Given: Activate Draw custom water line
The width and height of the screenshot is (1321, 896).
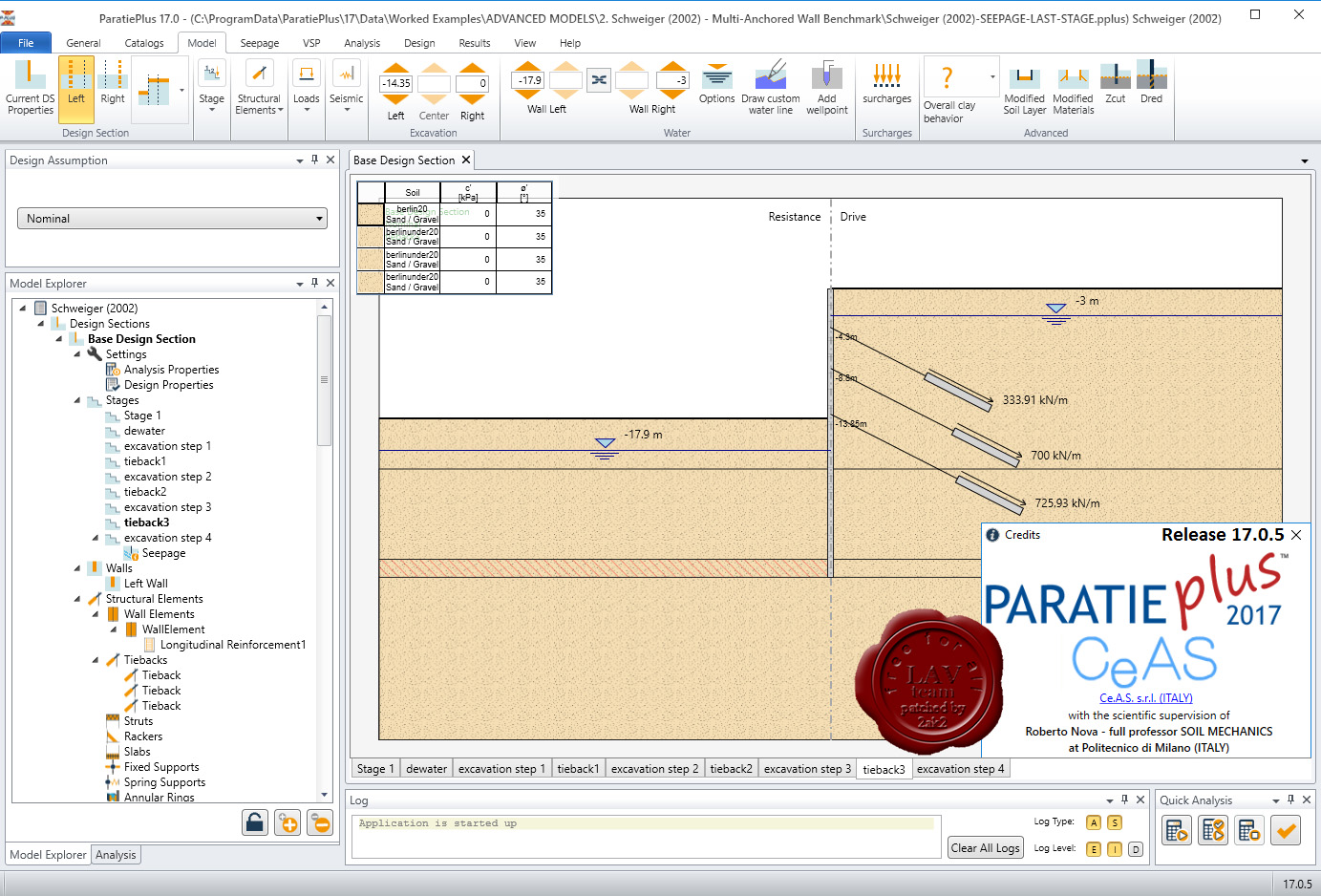Looking at the screenshot, I should coord(771,88).
